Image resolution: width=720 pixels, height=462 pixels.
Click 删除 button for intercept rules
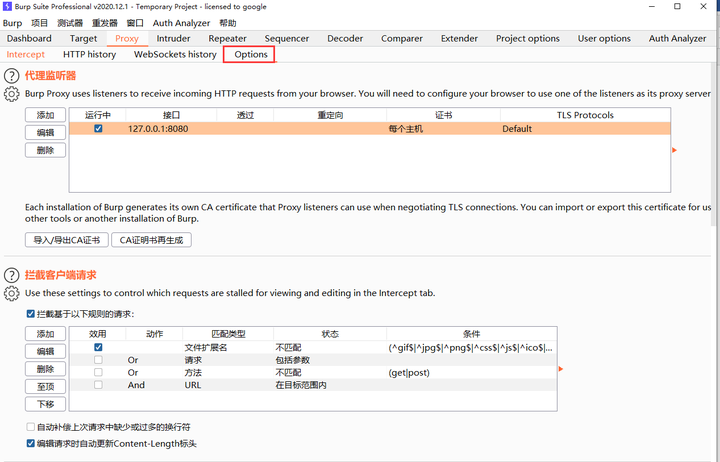tap(45, 369)
